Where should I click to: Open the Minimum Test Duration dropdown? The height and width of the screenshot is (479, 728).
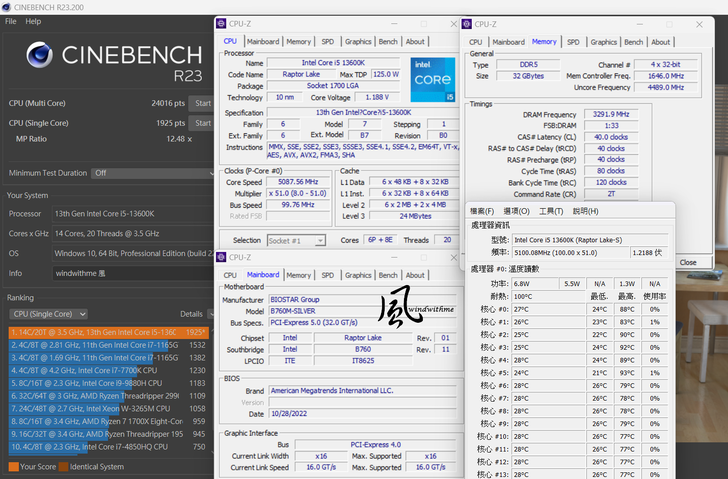click(x=150, y=173)
